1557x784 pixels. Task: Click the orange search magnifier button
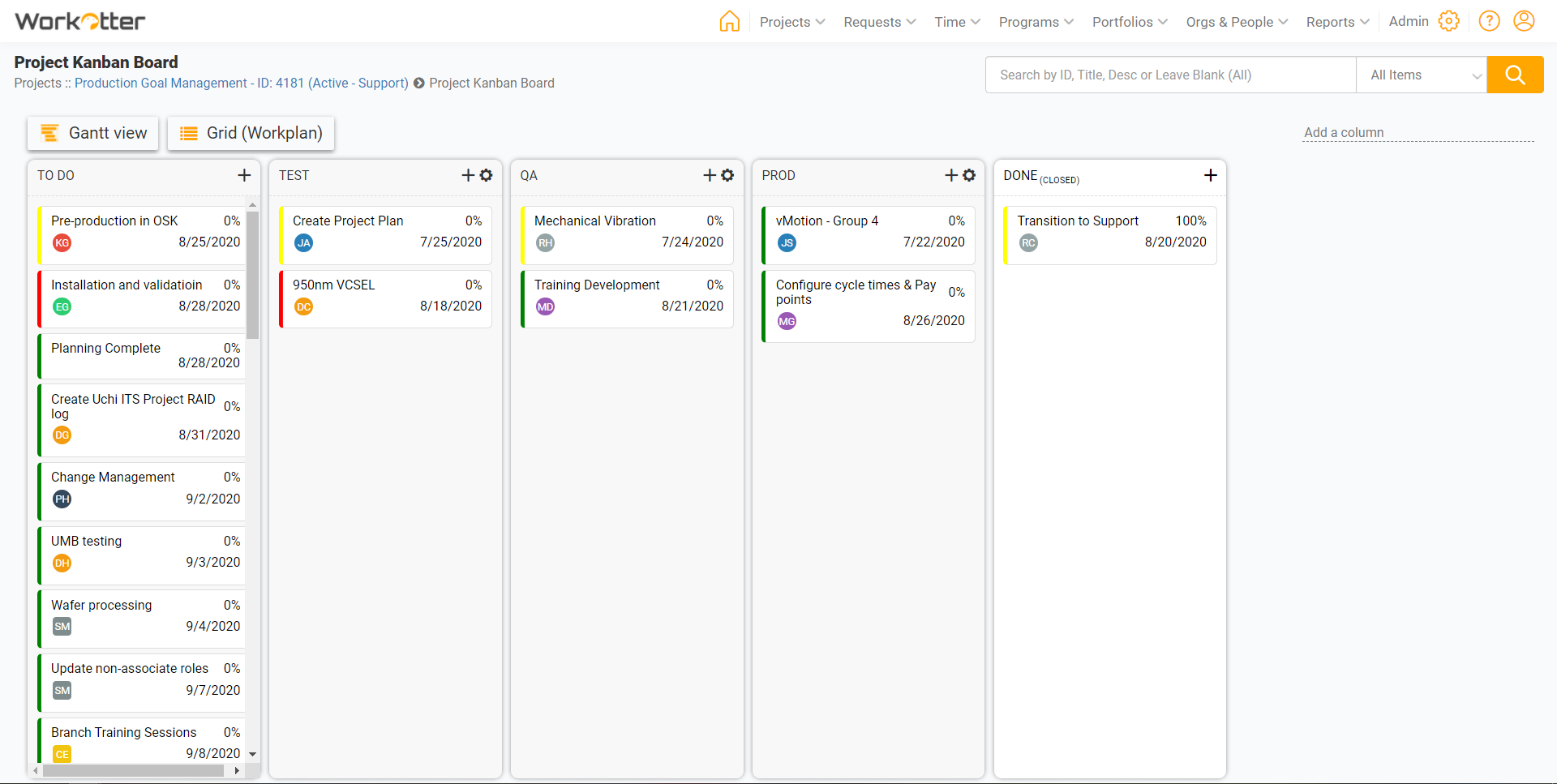(x=1514, y=75)
